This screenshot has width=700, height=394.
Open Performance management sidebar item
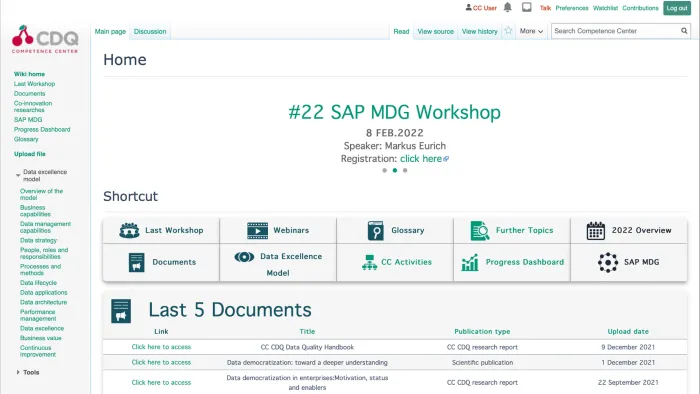38,315
